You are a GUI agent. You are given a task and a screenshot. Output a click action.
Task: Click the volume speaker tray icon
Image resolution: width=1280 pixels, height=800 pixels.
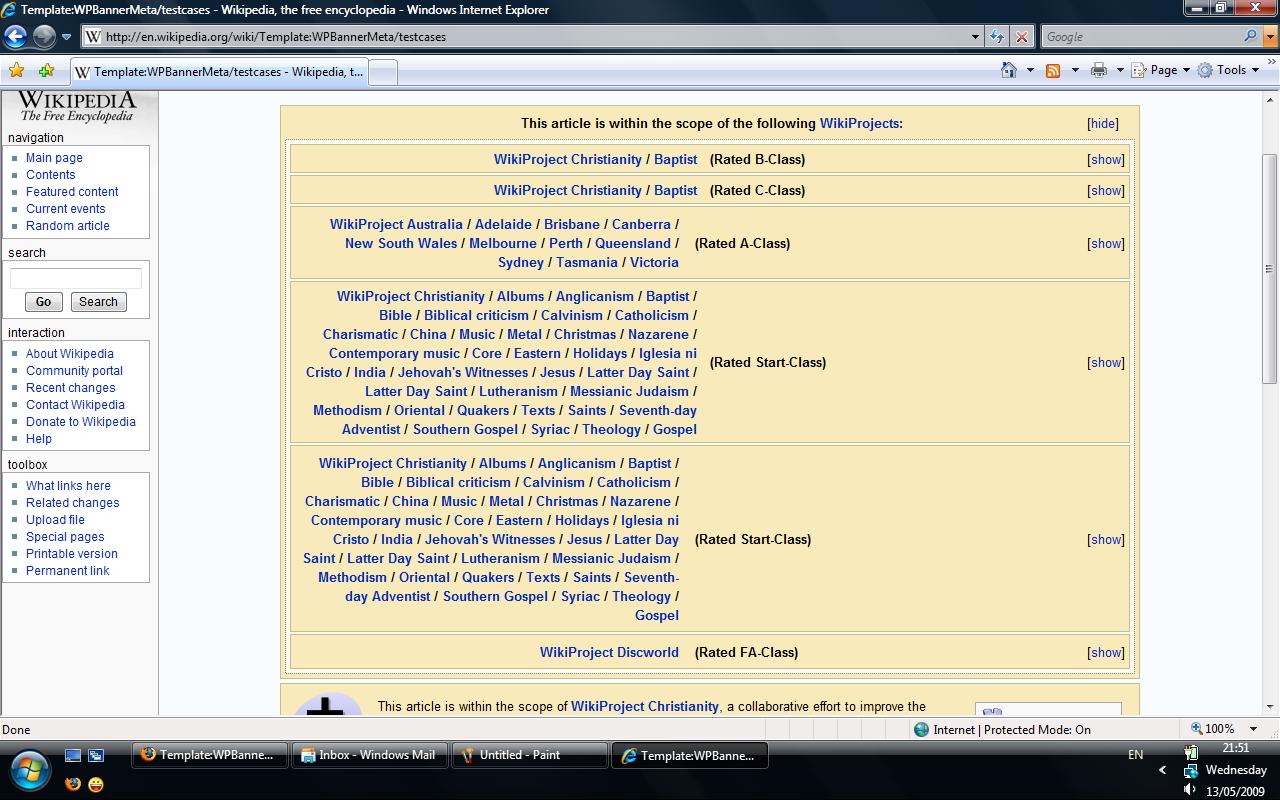click(x=1190, y=790)
